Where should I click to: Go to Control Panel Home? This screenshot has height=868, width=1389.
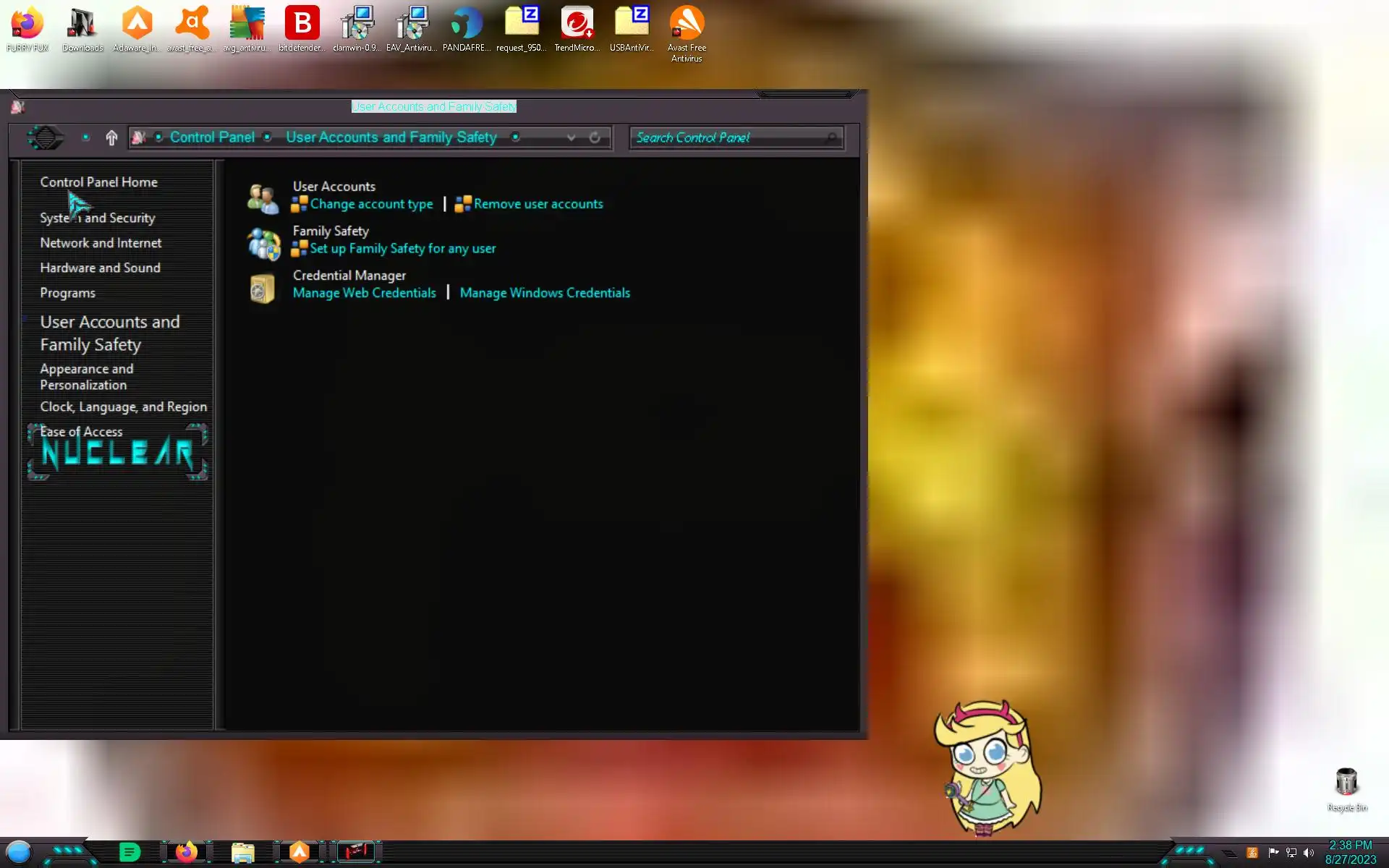[x=98, y=182]
